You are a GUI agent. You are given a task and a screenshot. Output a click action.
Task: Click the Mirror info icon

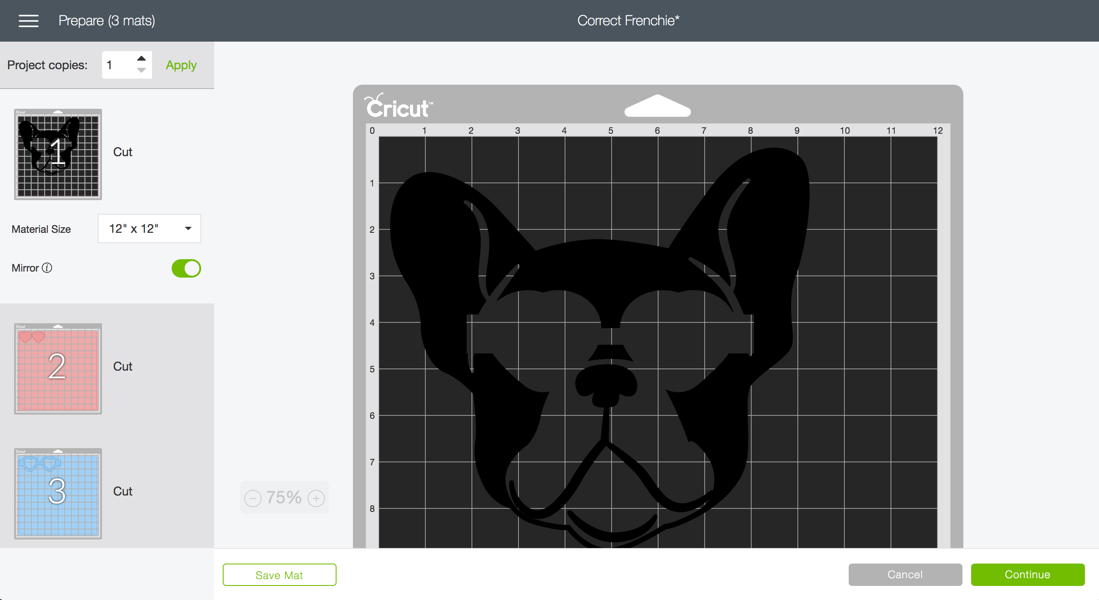click(x=47, y=268)
